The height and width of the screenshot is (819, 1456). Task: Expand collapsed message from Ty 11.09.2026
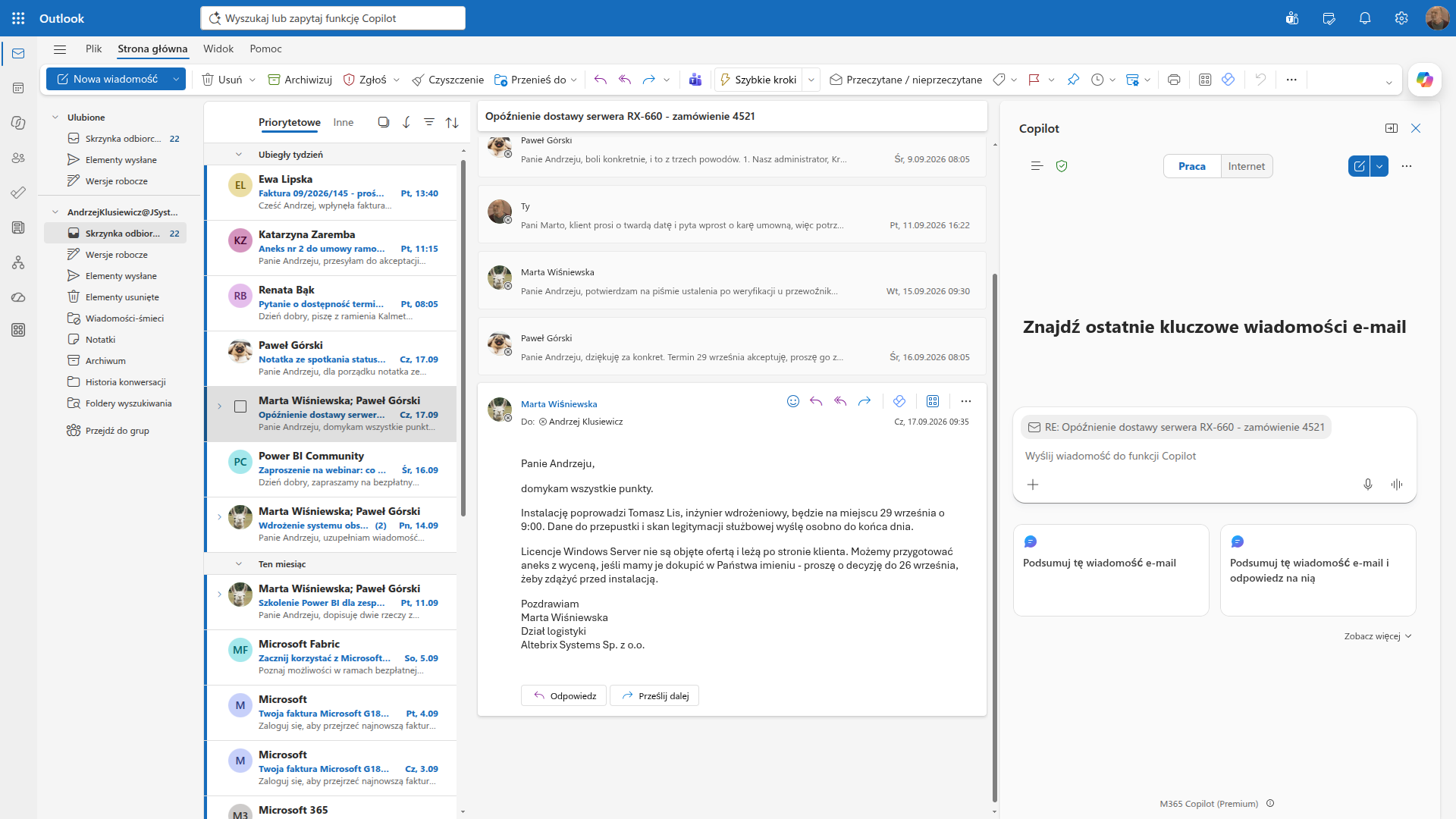coord(732,215)
